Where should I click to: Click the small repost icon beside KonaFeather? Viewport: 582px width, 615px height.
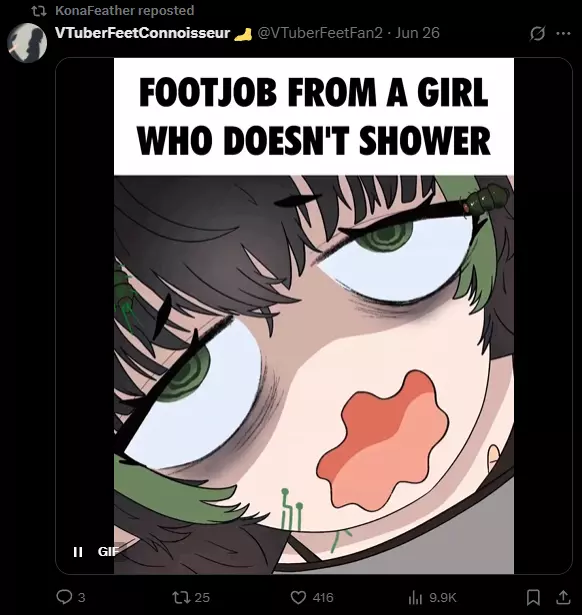39,11
